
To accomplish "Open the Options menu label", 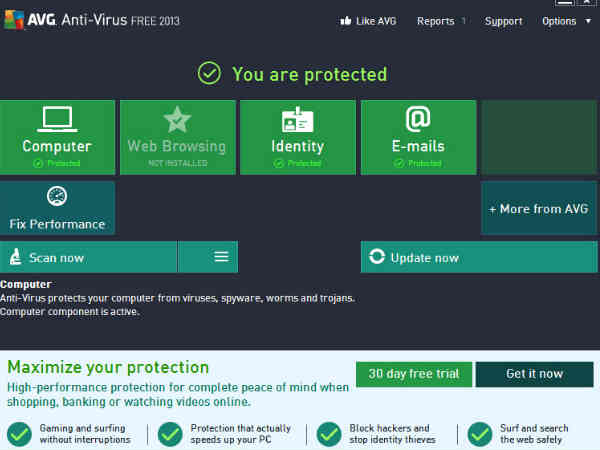I will pos(559,21).
